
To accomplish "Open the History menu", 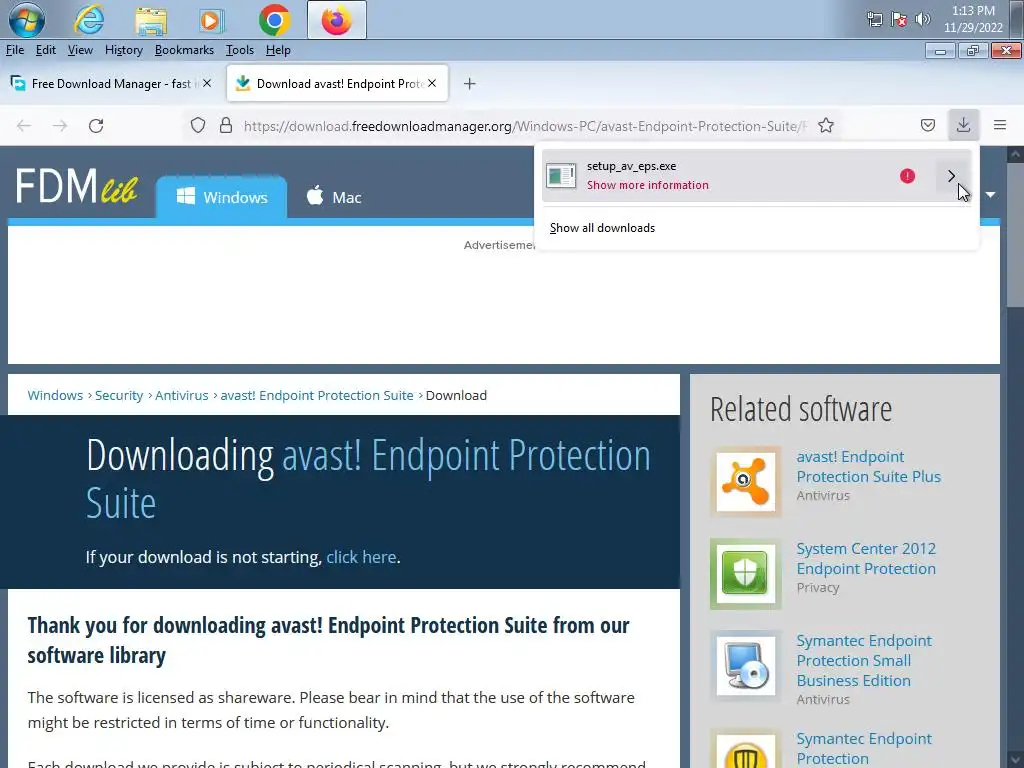I will tap(123, 50).
